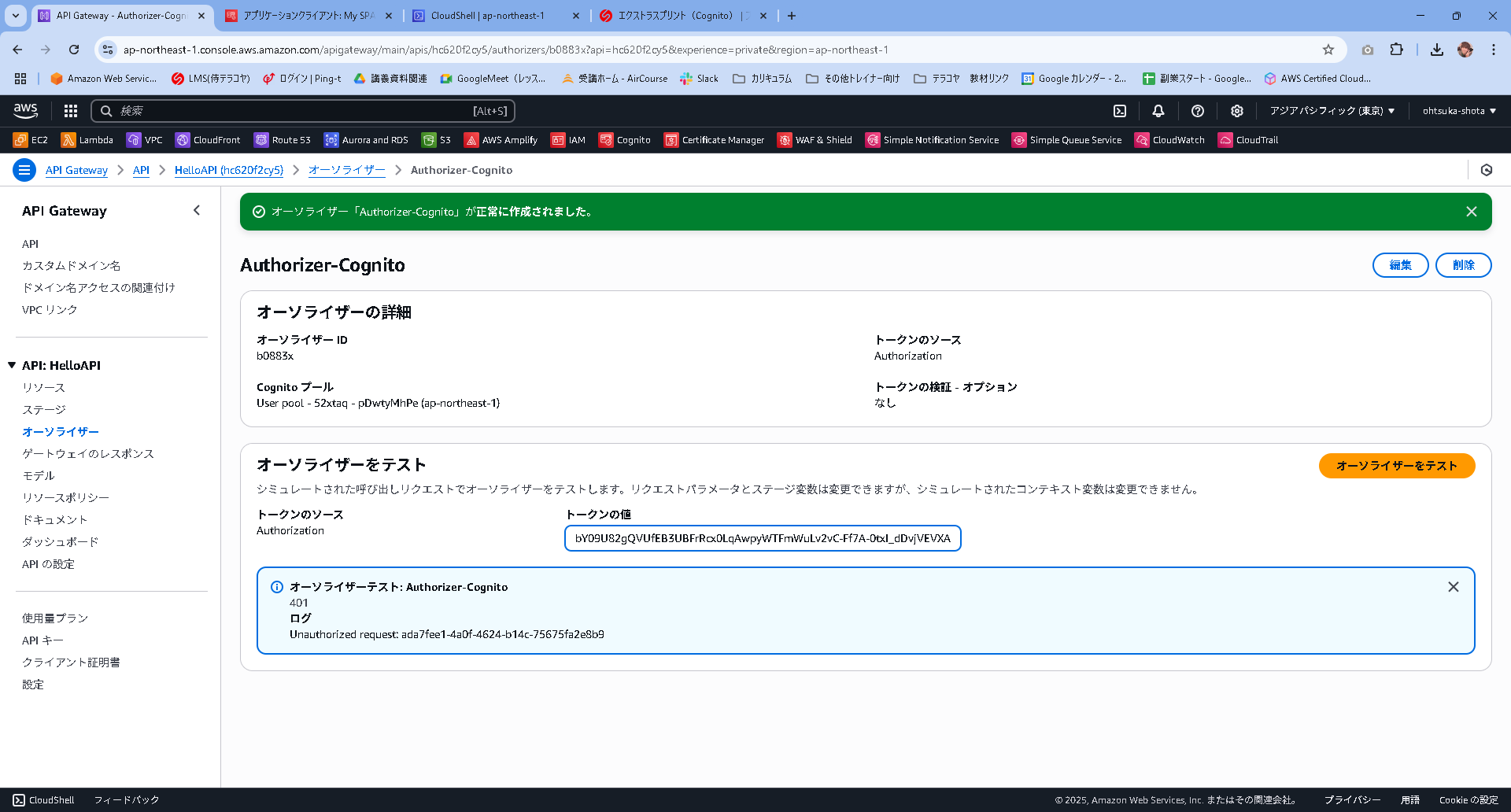Viewport: 1511px width, 812px height.
Task: Open the オーソライザー breadcrumb link
Action: tap(347, 170)
